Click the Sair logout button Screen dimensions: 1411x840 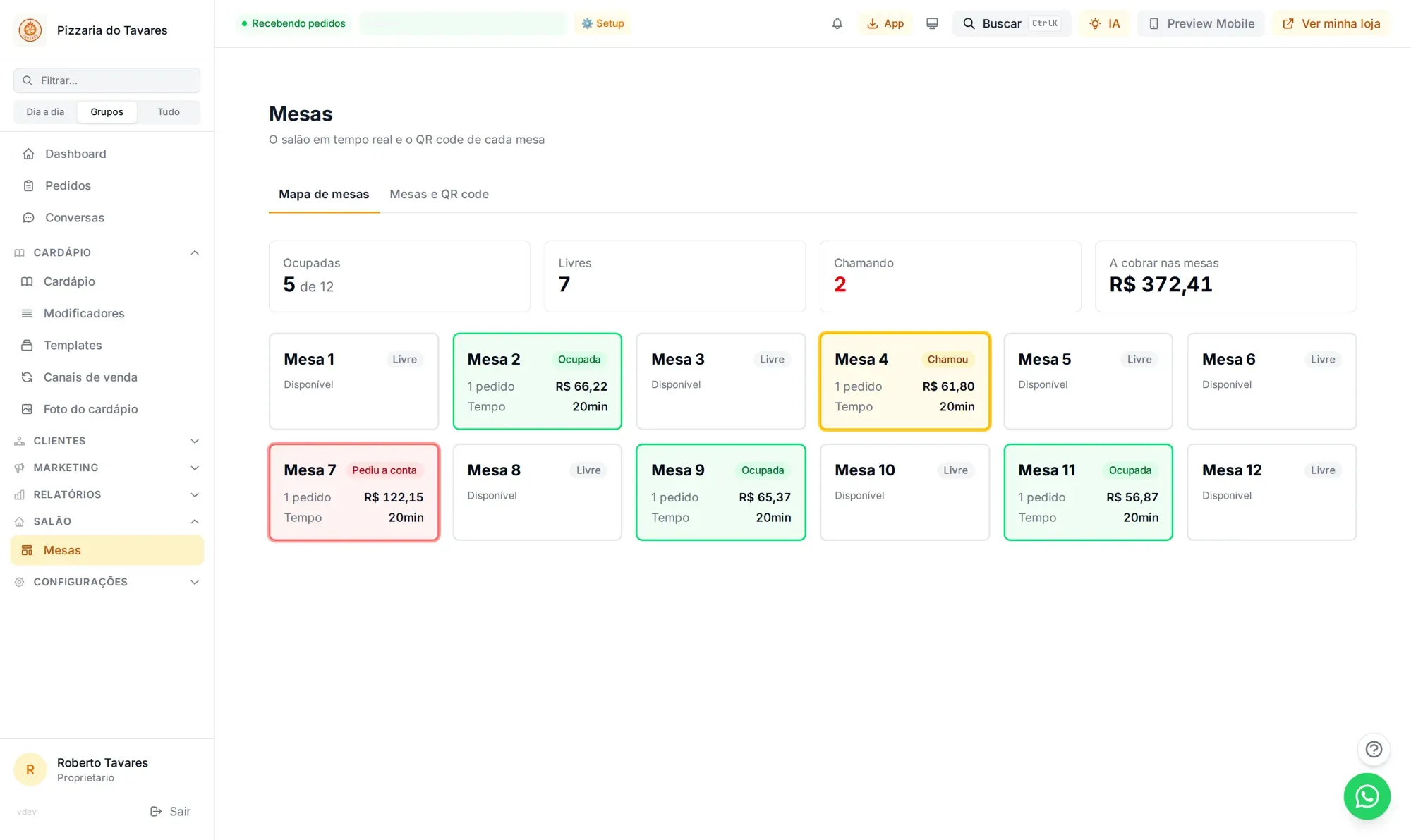coord(170,811)
